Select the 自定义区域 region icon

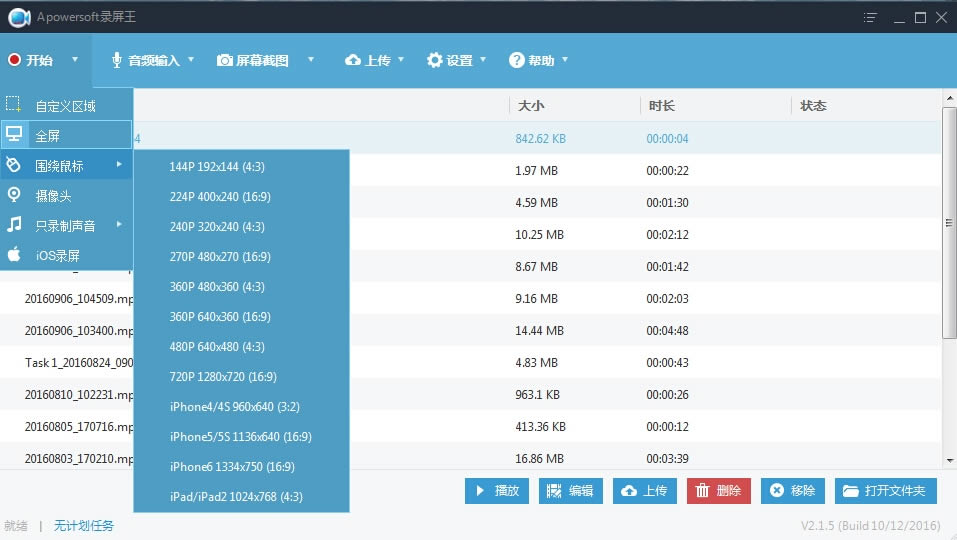click(x=13, y=104)
